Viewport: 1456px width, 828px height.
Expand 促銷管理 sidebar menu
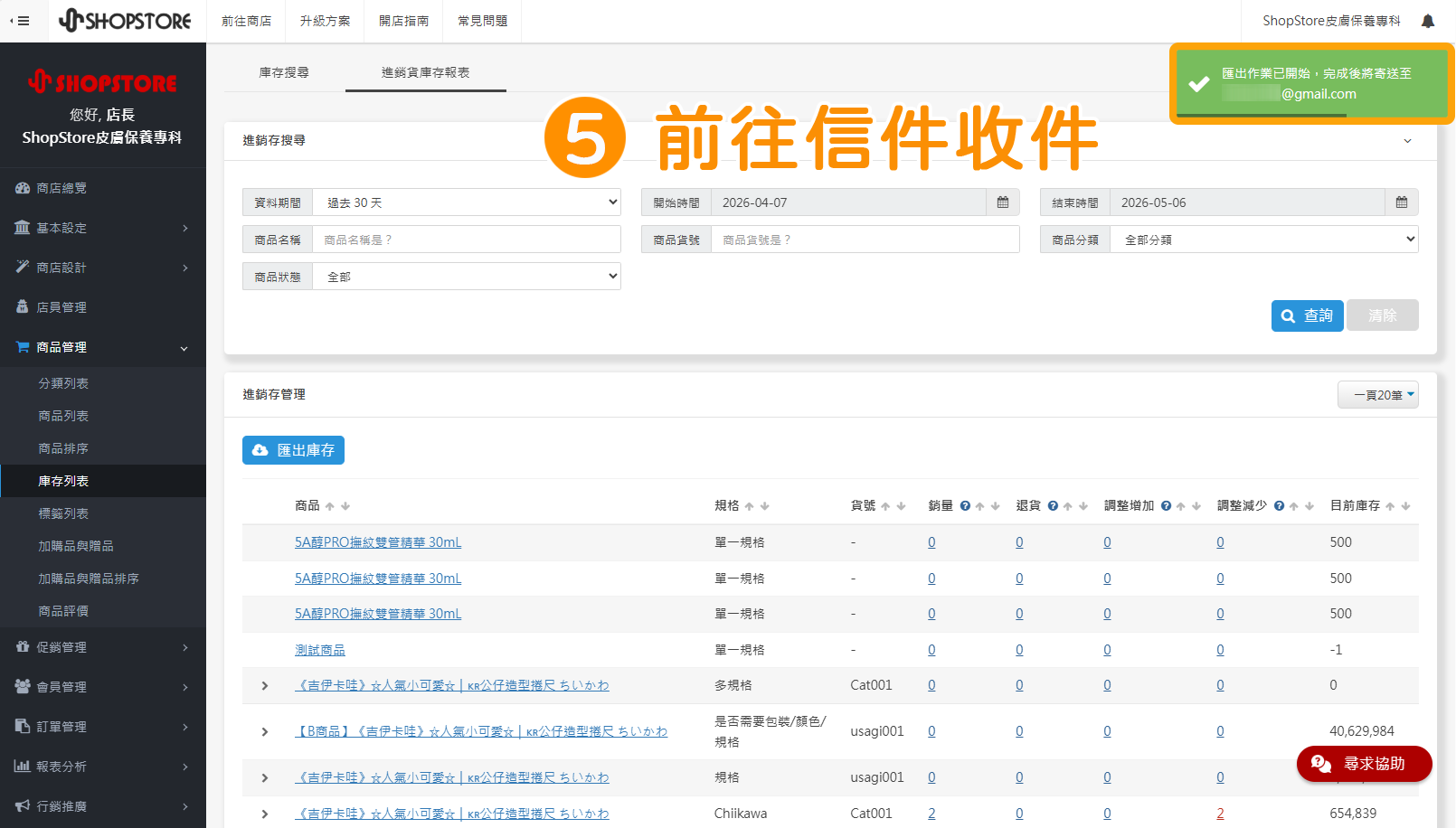point(103,647)
